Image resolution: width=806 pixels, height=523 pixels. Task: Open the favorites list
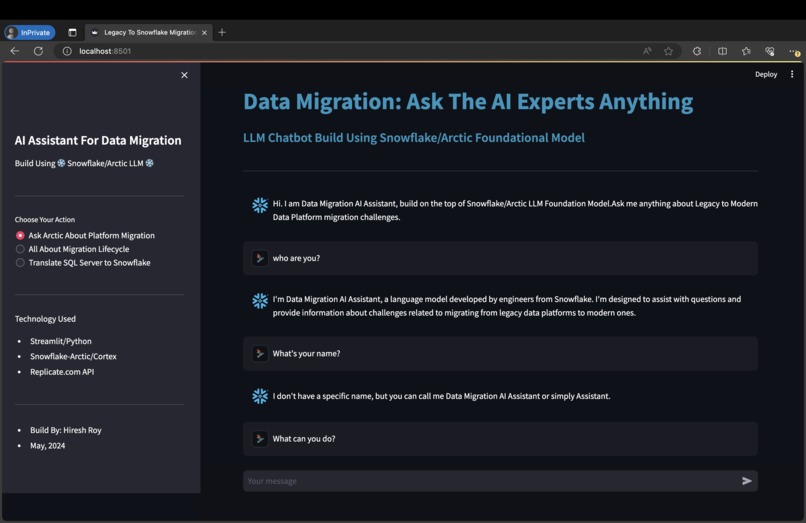(x=746, y=51)
